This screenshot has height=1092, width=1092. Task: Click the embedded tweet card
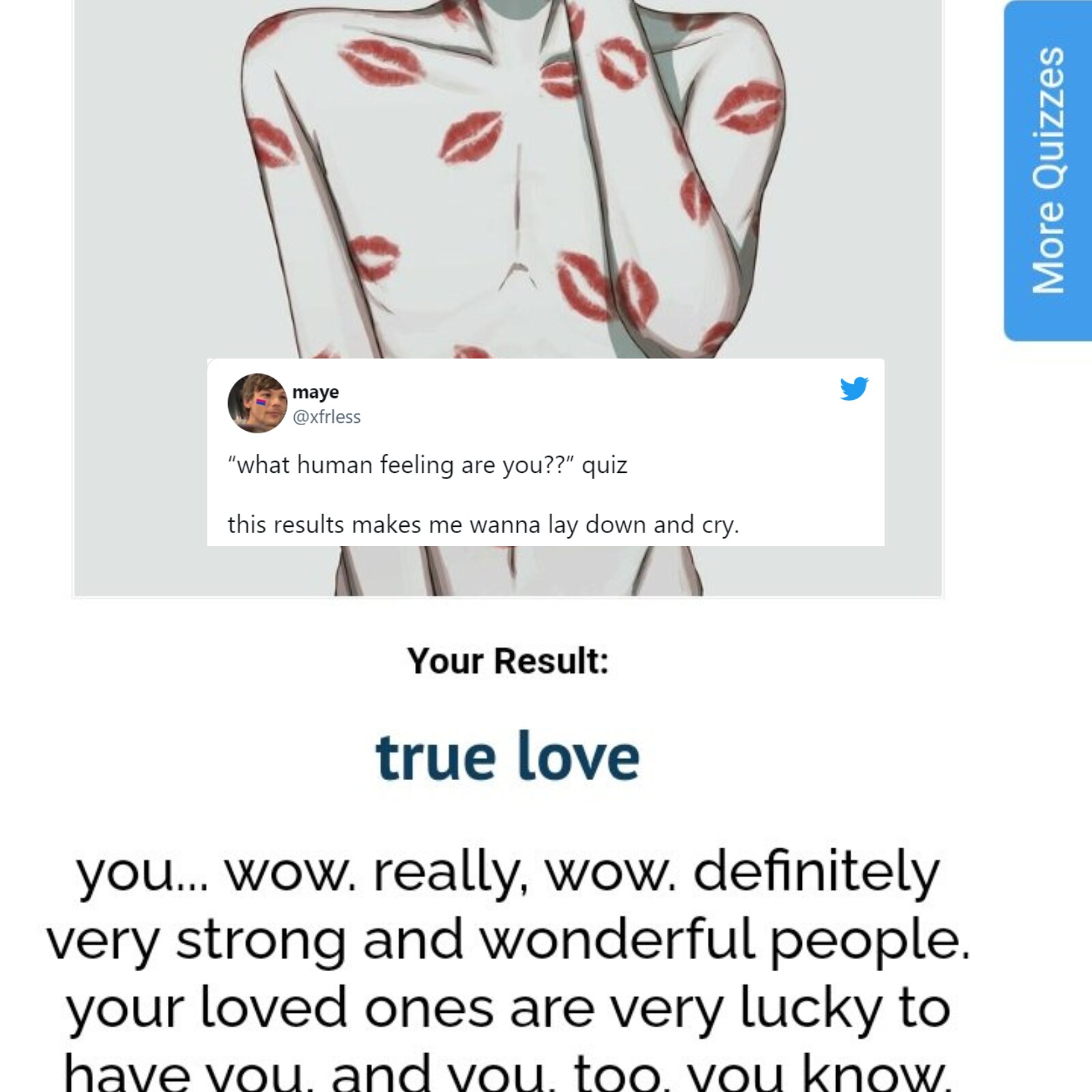[x=545, y=452]
